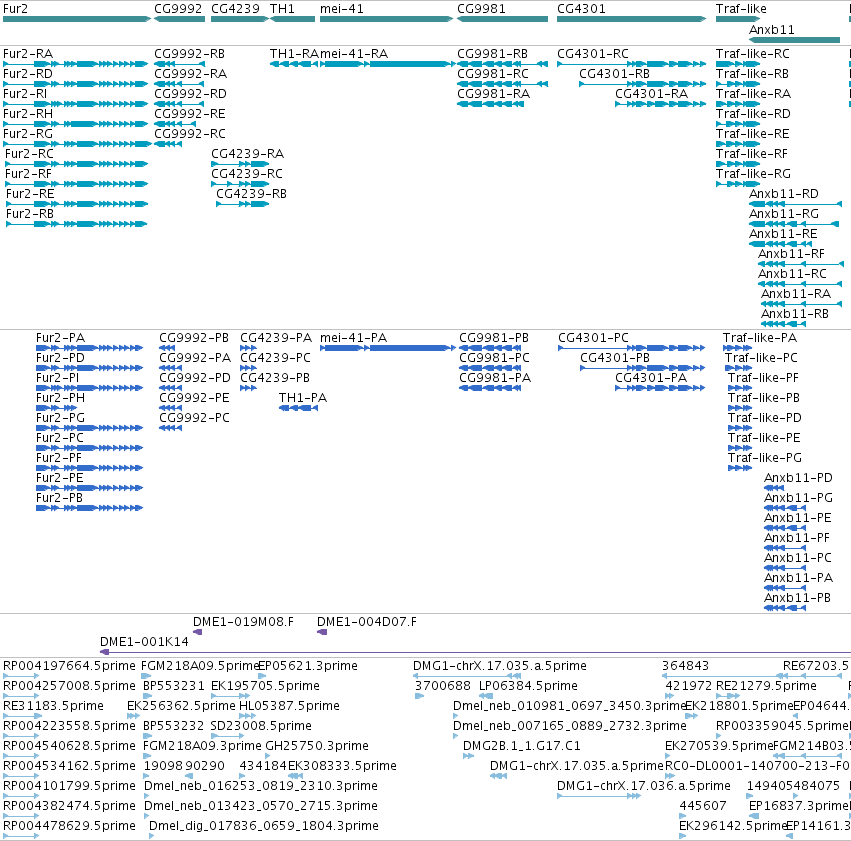Select the CG9992 gene bar
The height and width of the screenshot is (841, 851).
(x=180, y=19)
